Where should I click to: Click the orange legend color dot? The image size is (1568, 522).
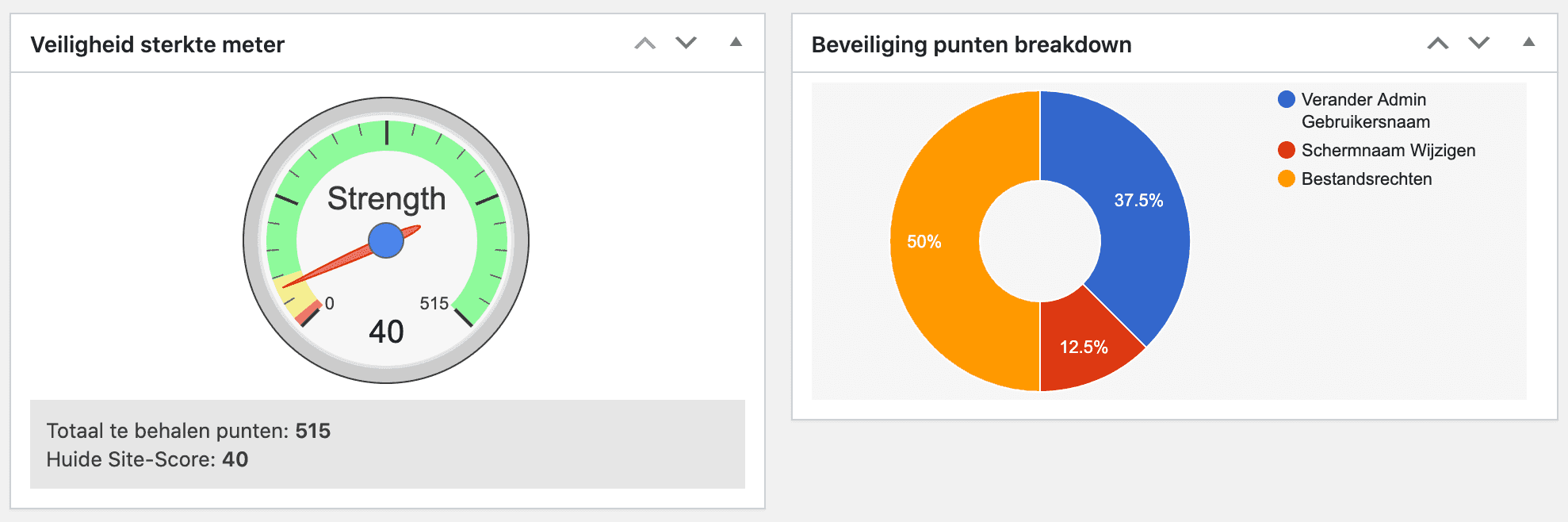coord(1287,178)
